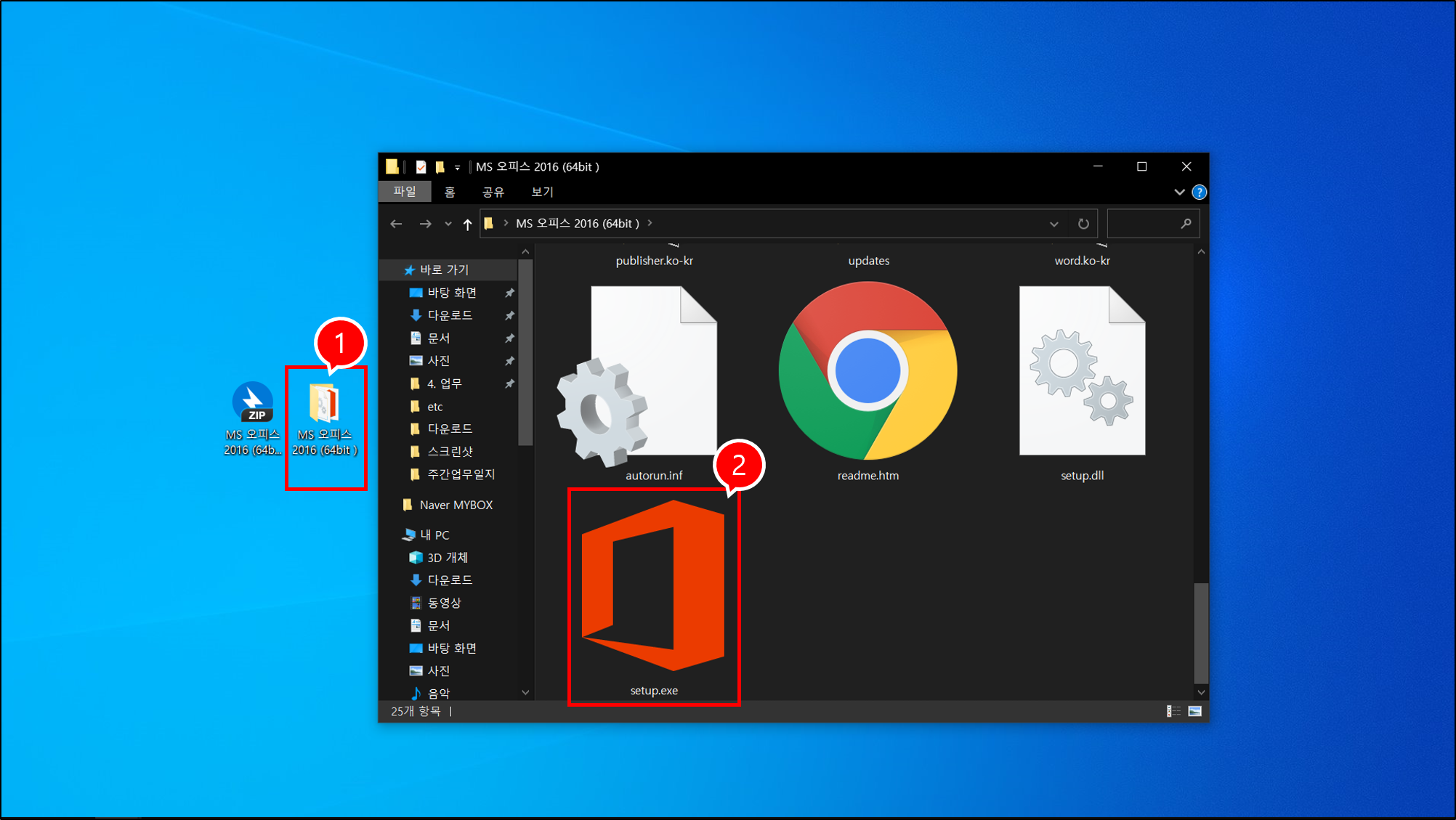The image size is (1456, 820).
Task: Select the autorun.inf file
Action: click(x=638, y=381)
